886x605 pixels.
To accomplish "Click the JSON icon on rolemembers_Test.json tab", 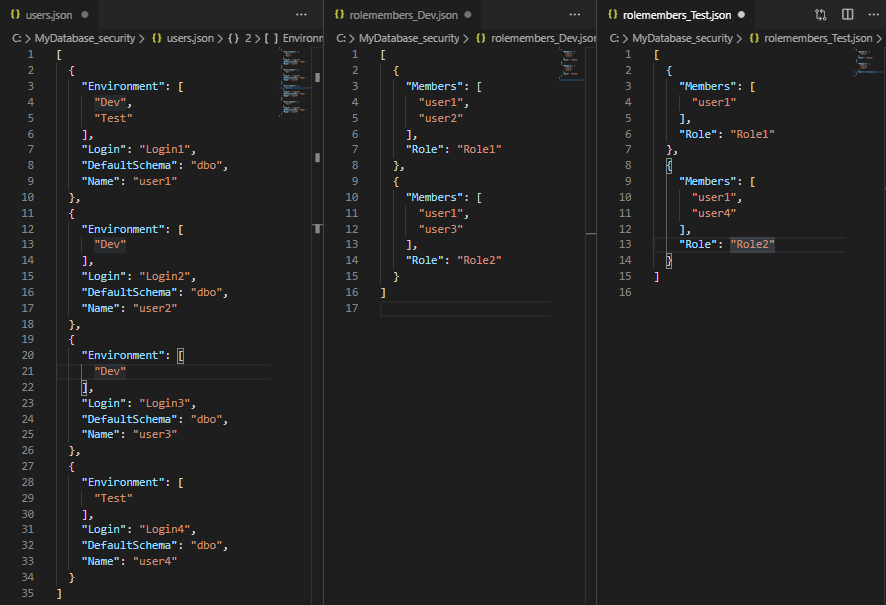I will (613, 15).
